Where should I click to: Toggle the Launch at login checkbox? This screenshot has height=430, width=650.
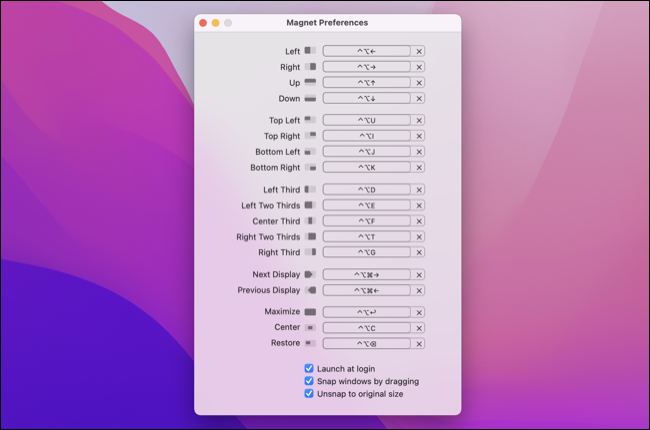[309, 368]
